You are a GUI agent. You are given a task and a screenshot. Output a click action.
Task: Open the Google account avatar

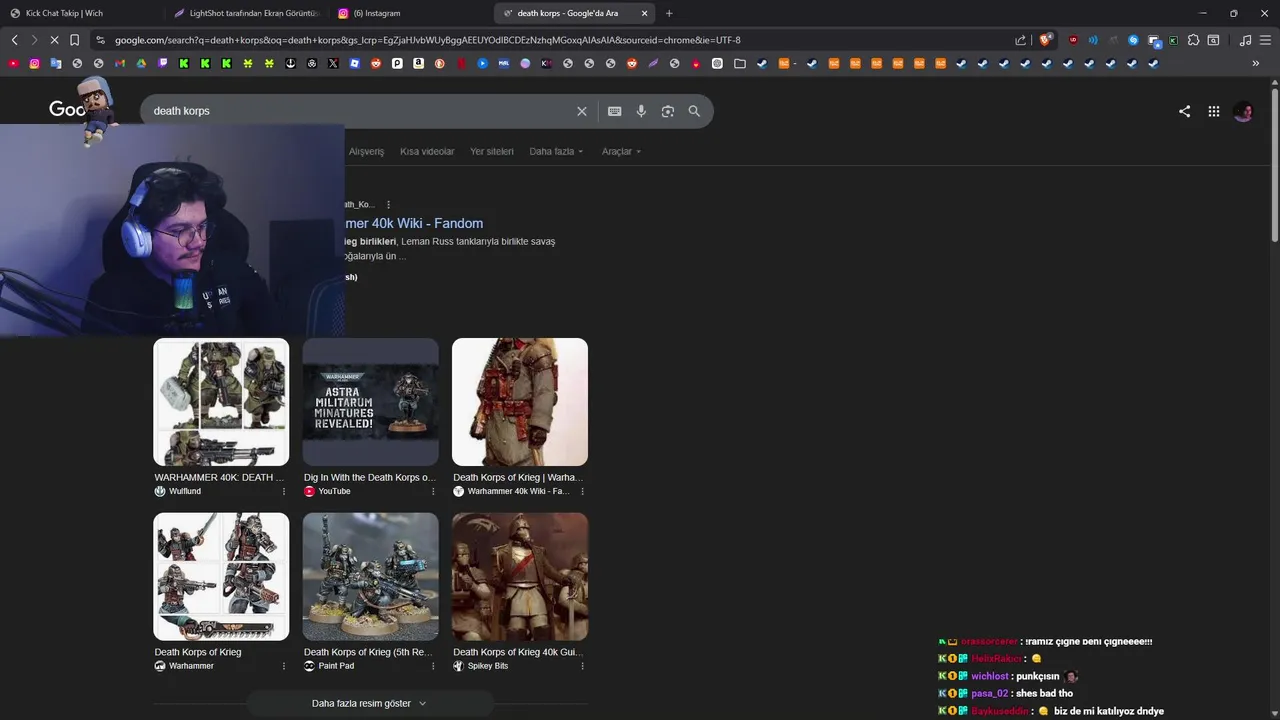pyautogui.click(x=1243, y=111)
